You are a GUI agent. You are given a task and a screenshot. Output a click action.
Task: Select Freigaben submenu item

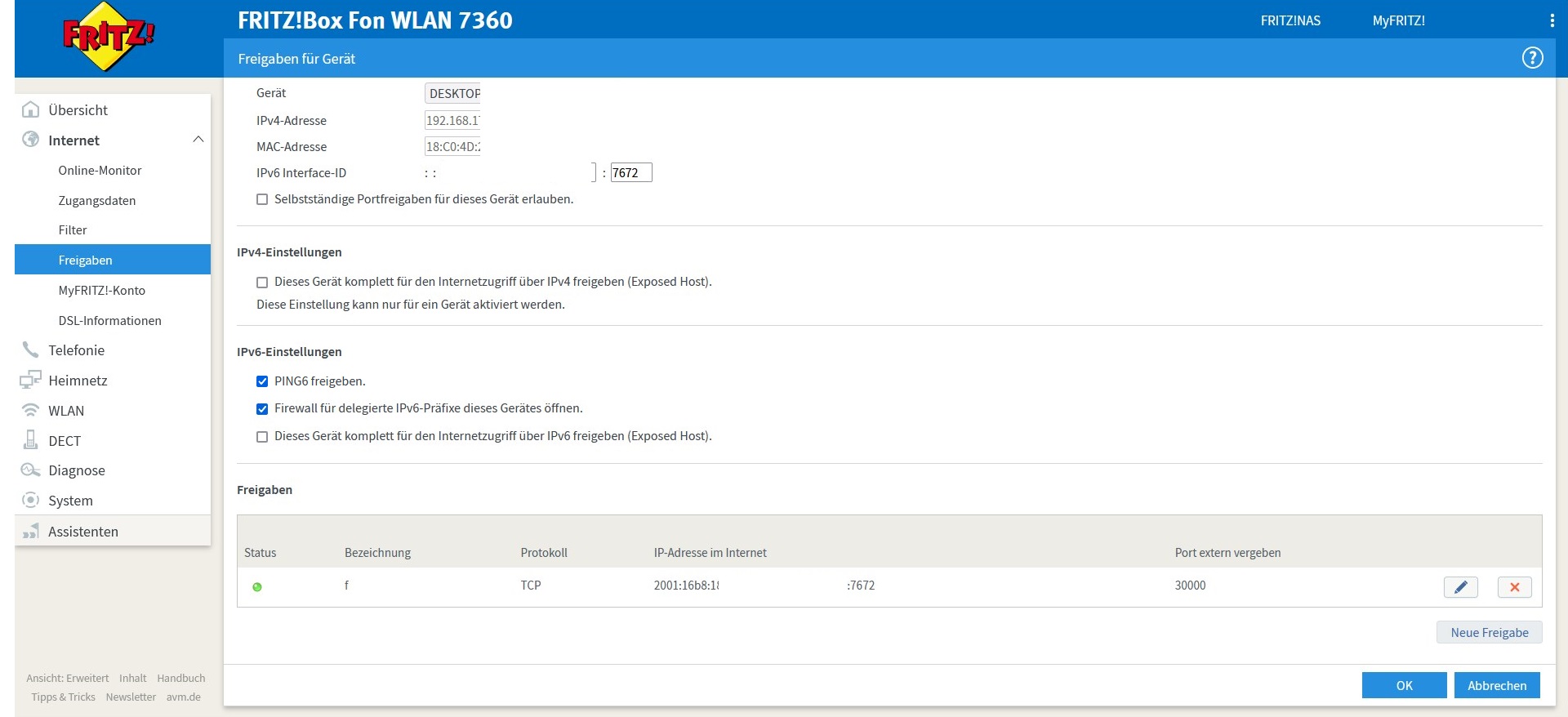(x=113, y=260)
